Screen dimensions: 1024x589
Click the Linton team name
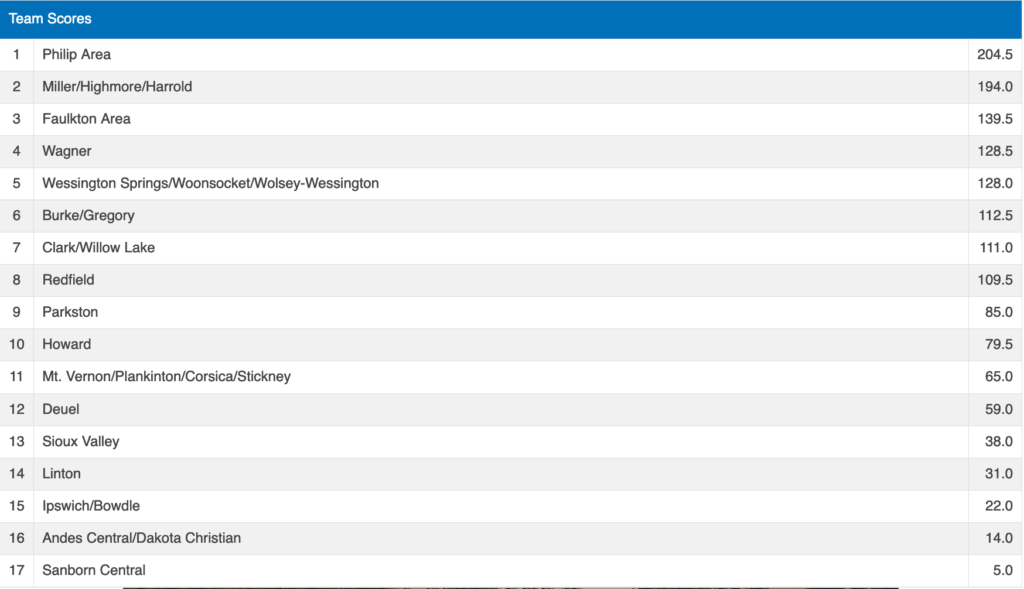click(x=61, y=473)
